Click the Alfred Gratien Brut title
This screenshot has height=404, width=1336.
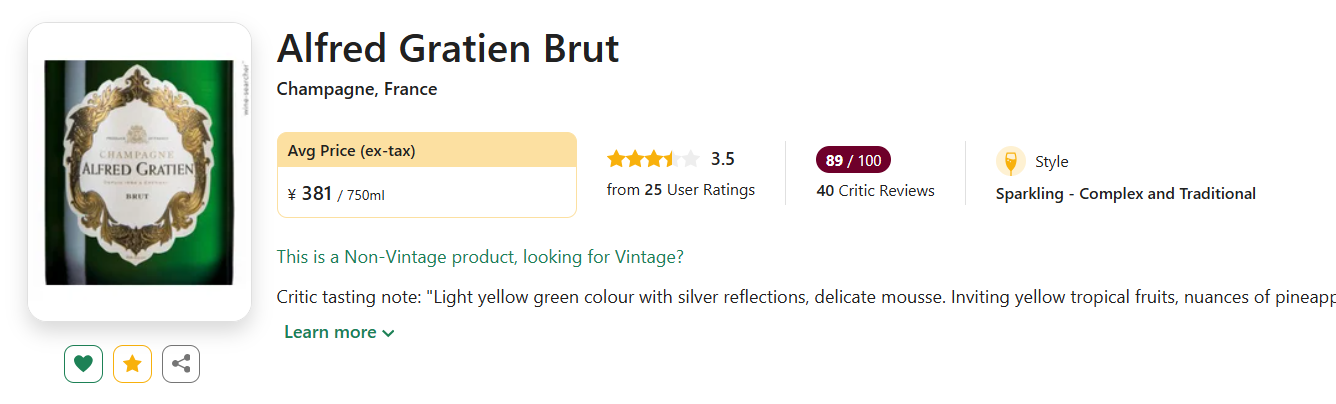(x=448, y=48)
